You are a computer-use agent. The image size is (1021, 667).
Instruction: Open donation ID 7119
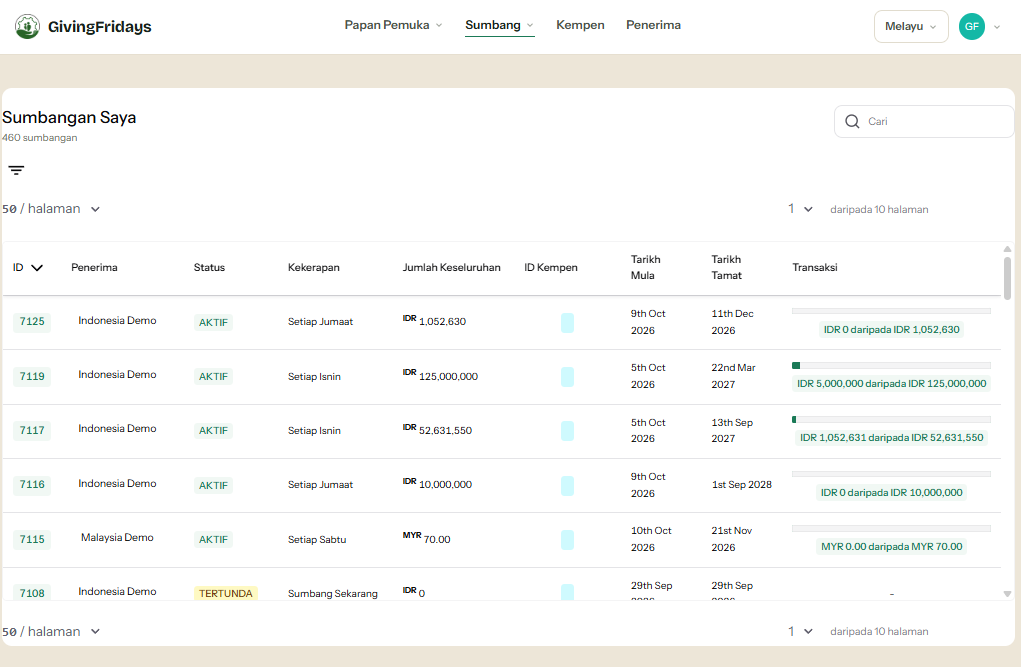click(32, 376)
